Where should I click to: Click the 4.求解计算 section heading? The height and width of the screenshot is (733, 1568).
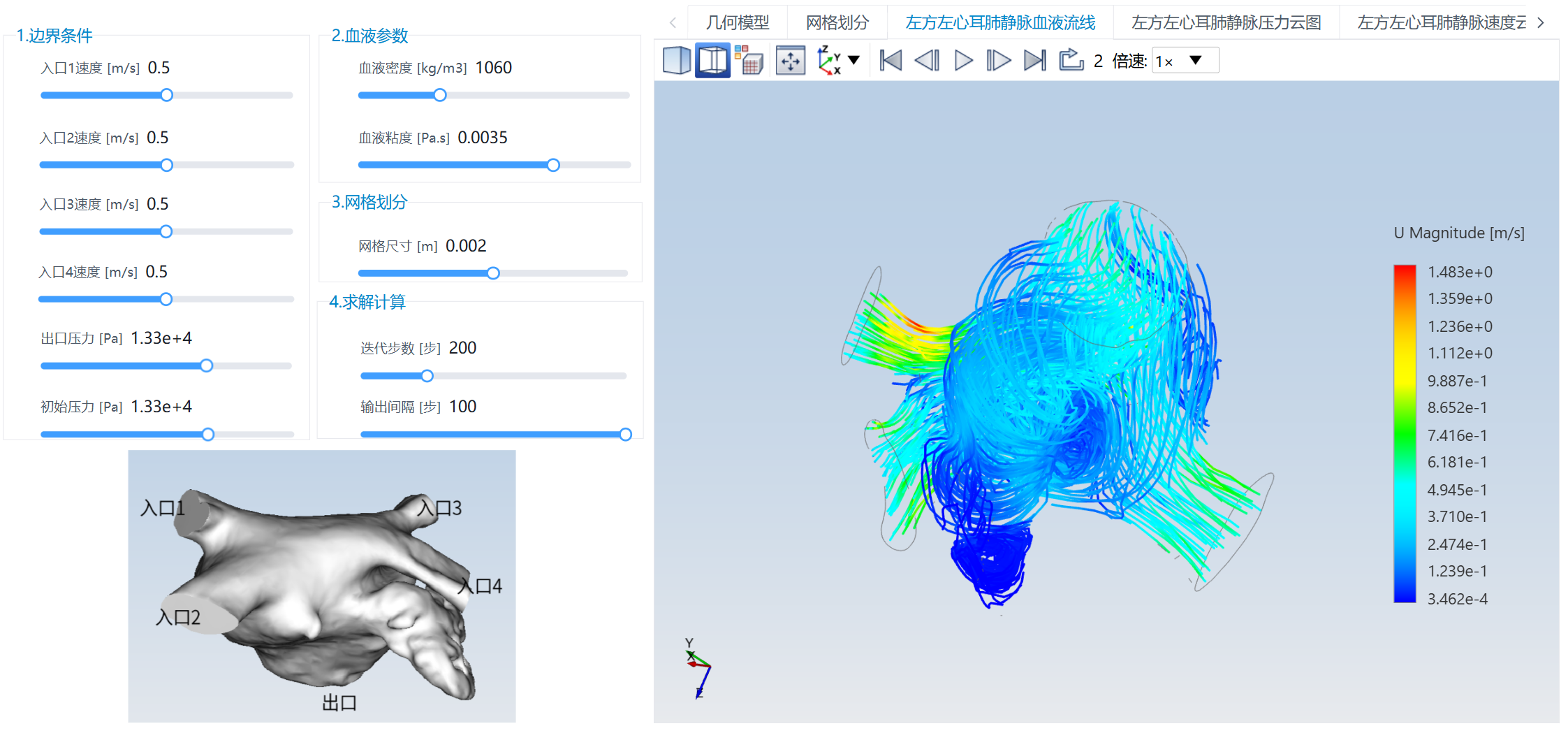[367, 302]
